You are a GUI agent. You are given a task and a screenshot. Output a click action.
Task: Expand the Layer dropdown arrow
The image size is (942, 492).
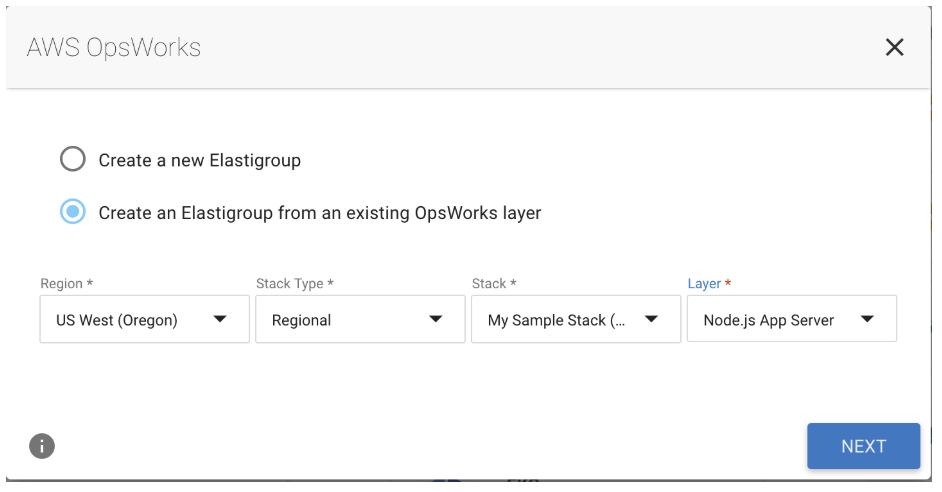(x=867, y=320)
